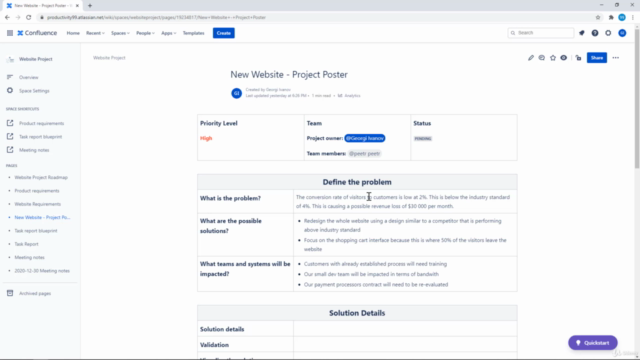Open Meeting notes page under Pages
Screen dimensions: 640x360
click(29, 258)
